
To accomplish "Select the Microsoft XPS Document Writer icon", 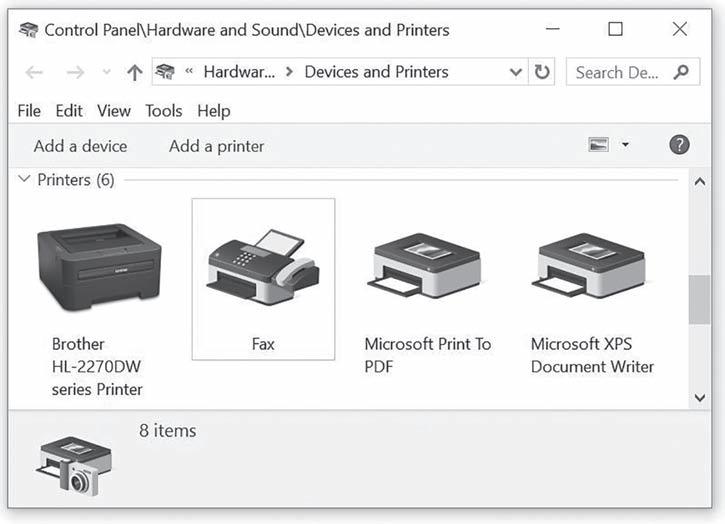I will [589, 265].
